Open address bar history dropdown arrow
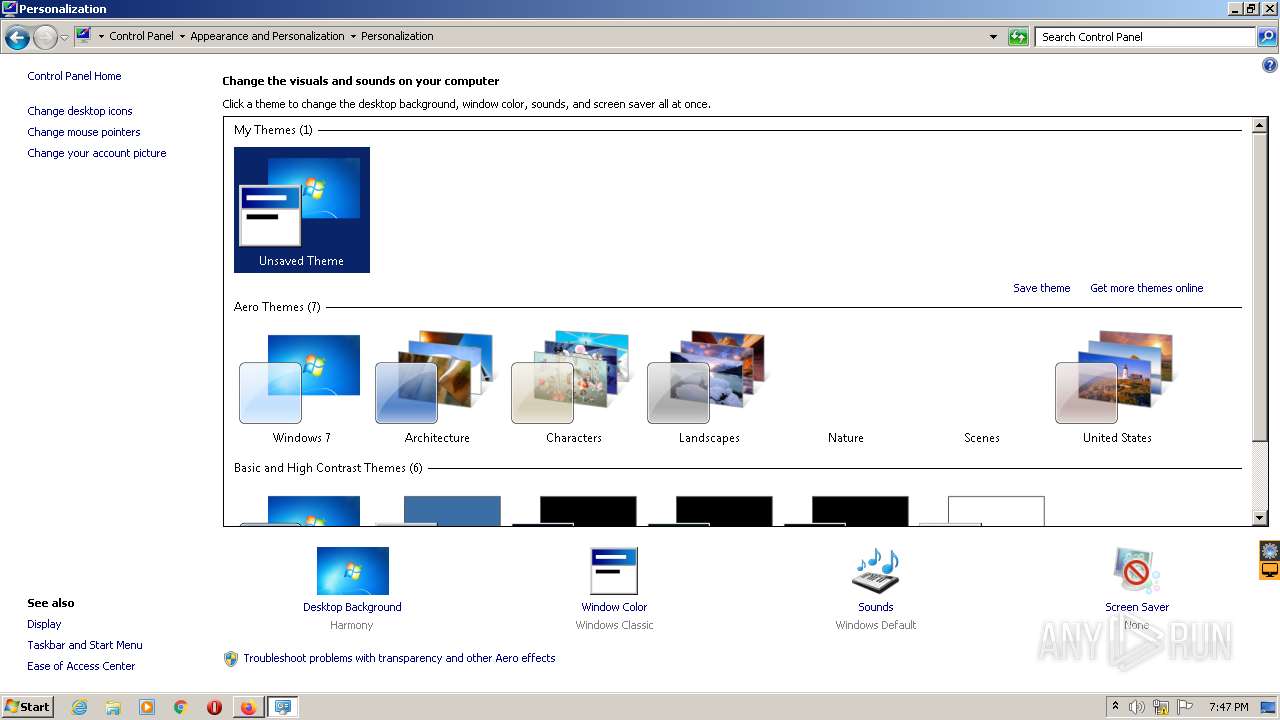Image resolution: width=1280 pixels, height=720 pixels. (993, 37)
